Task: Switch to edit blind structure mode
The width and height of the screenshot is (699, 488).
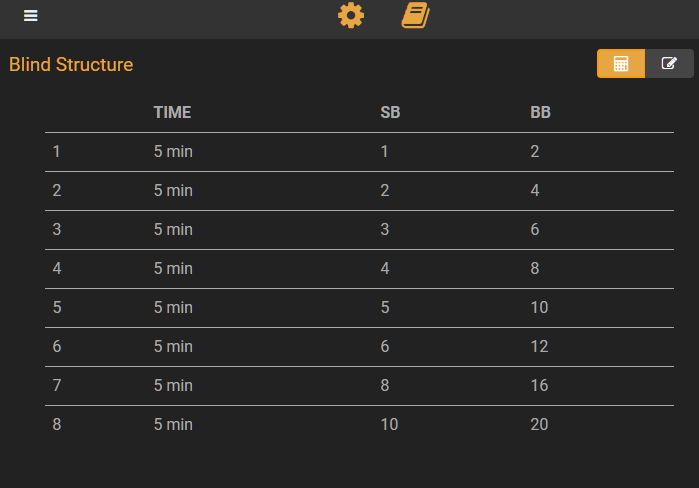Action: [x=669, y=64]
